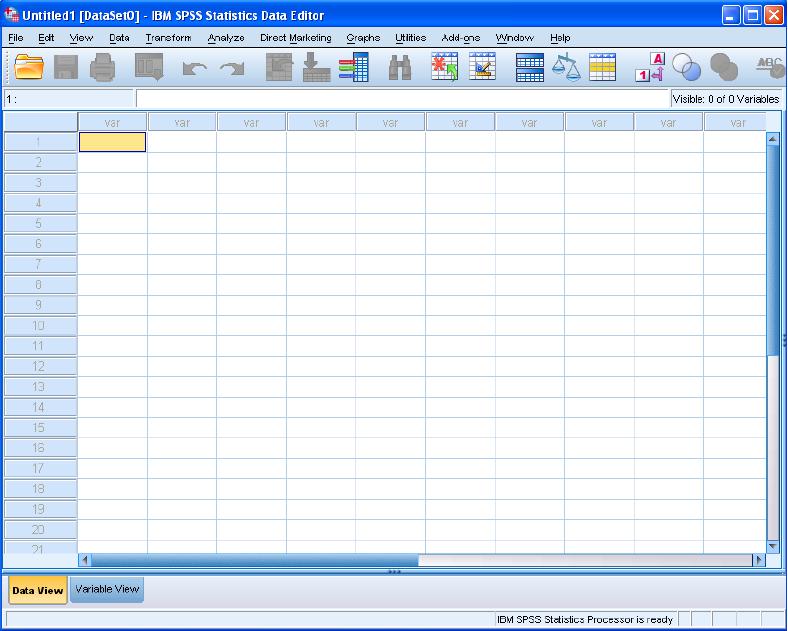Screen dimensions: 788x631
Task: Click the cell editor input field
Action: pos(402,98)
